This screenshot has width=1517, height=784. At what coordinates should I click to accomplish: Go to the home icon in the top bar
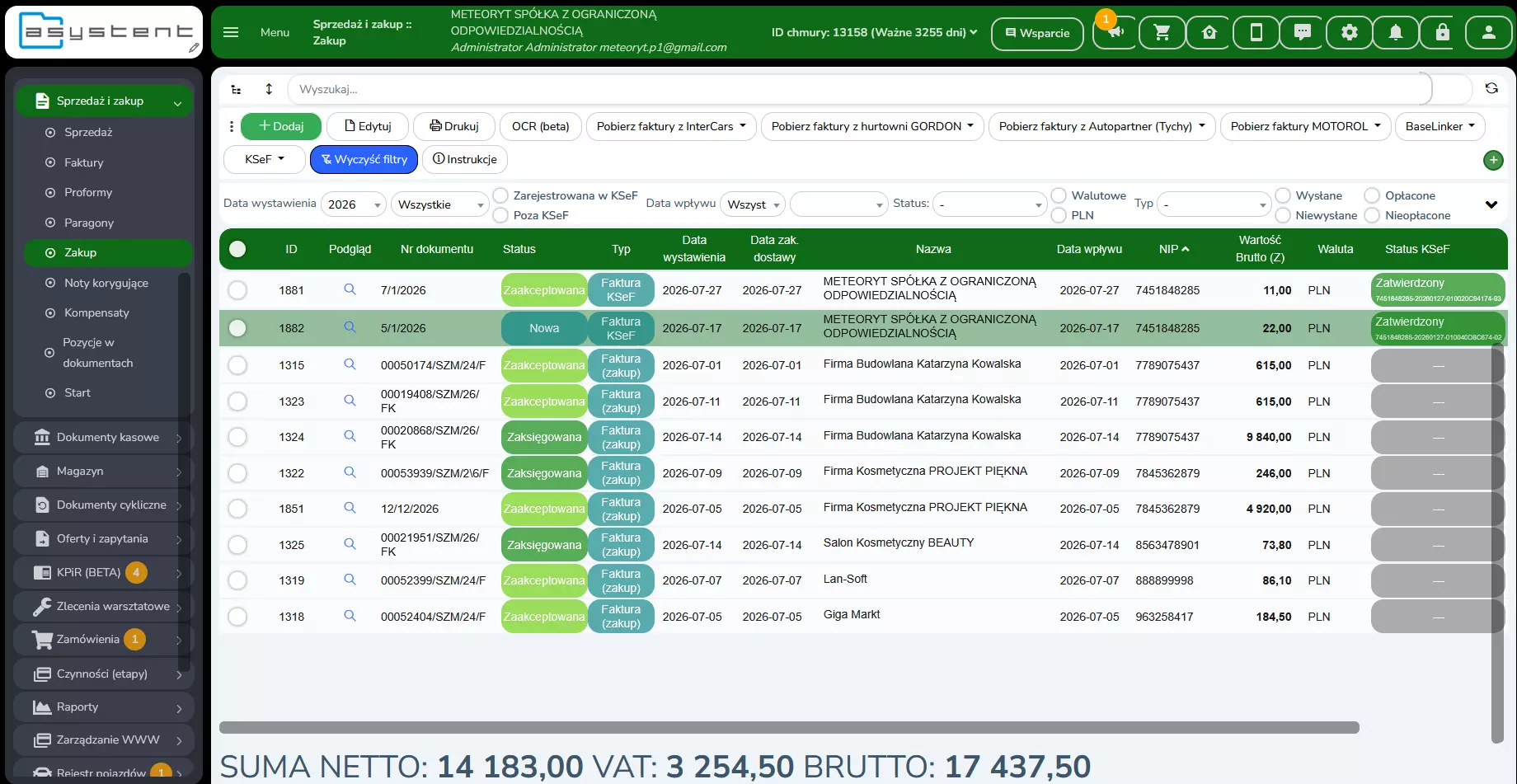point(1209,33)
